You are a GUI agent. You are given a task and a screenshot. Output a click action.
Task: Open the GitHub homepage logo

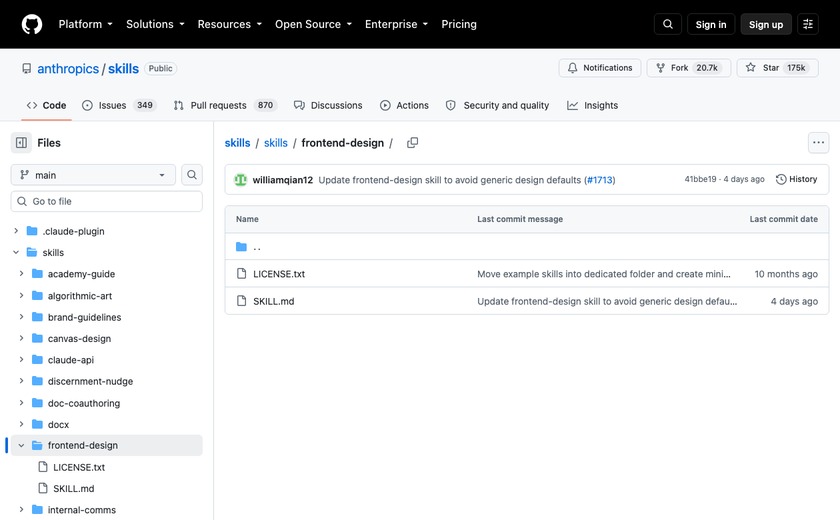[32, 24]
